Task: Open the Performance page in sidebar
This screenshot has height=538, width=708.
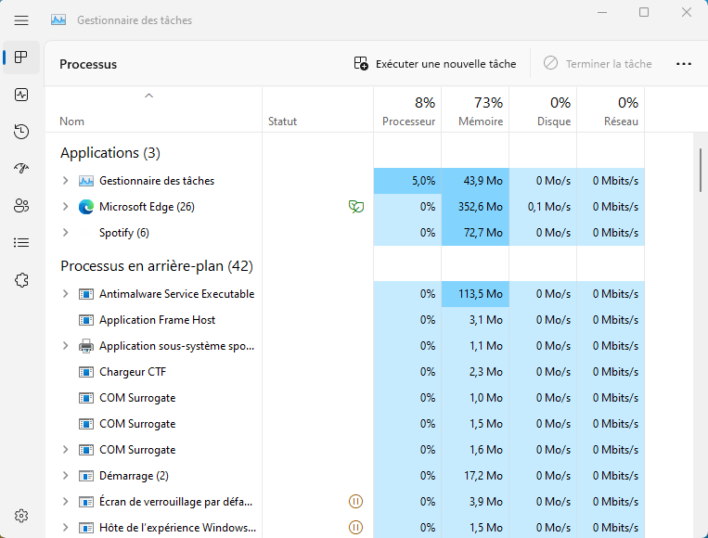Action: (x=21, y=95)
